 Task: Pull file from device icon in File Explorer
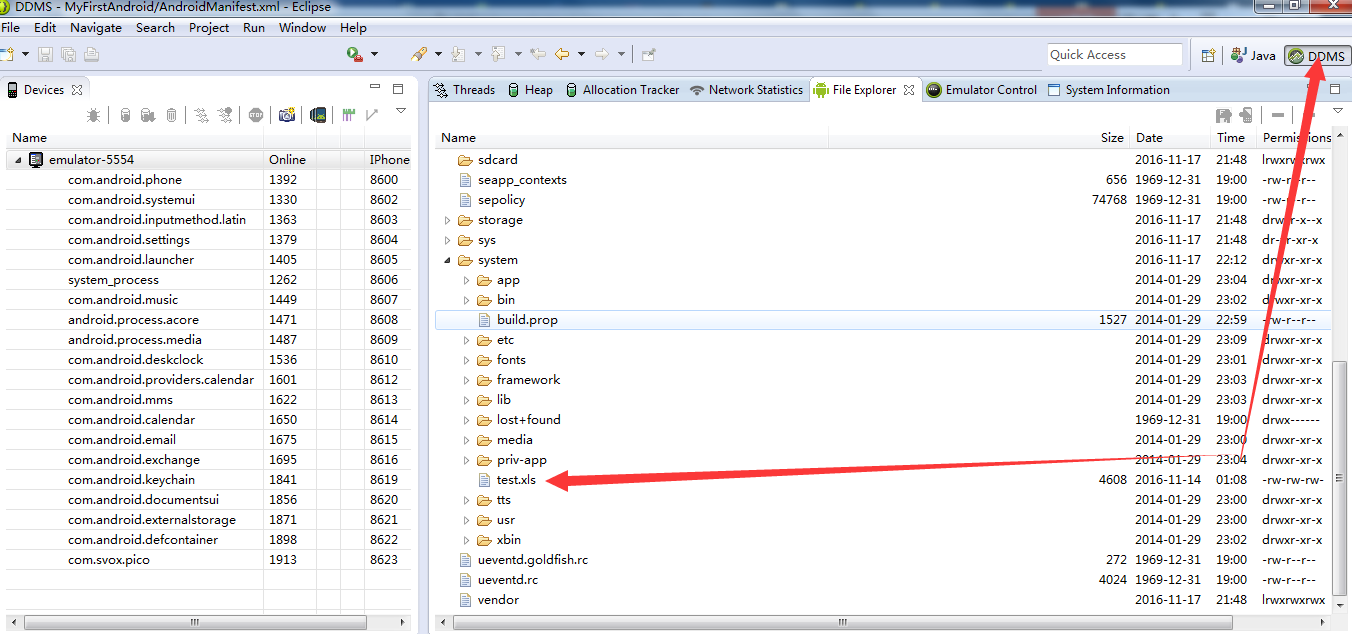1223,115
